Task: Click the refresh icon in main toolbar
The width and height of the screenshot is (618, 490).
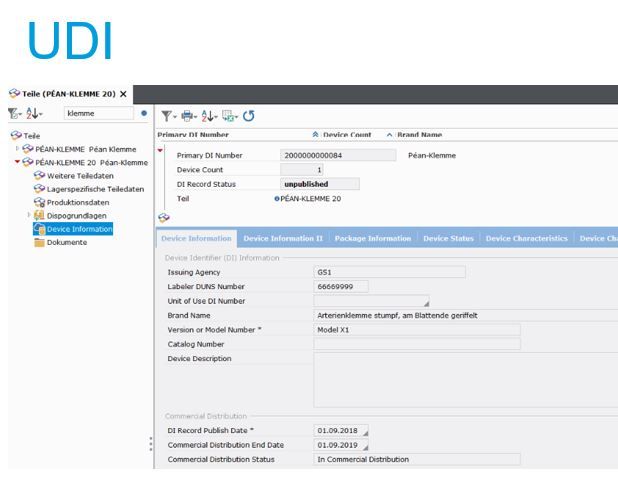Action: tap(249, 116)
